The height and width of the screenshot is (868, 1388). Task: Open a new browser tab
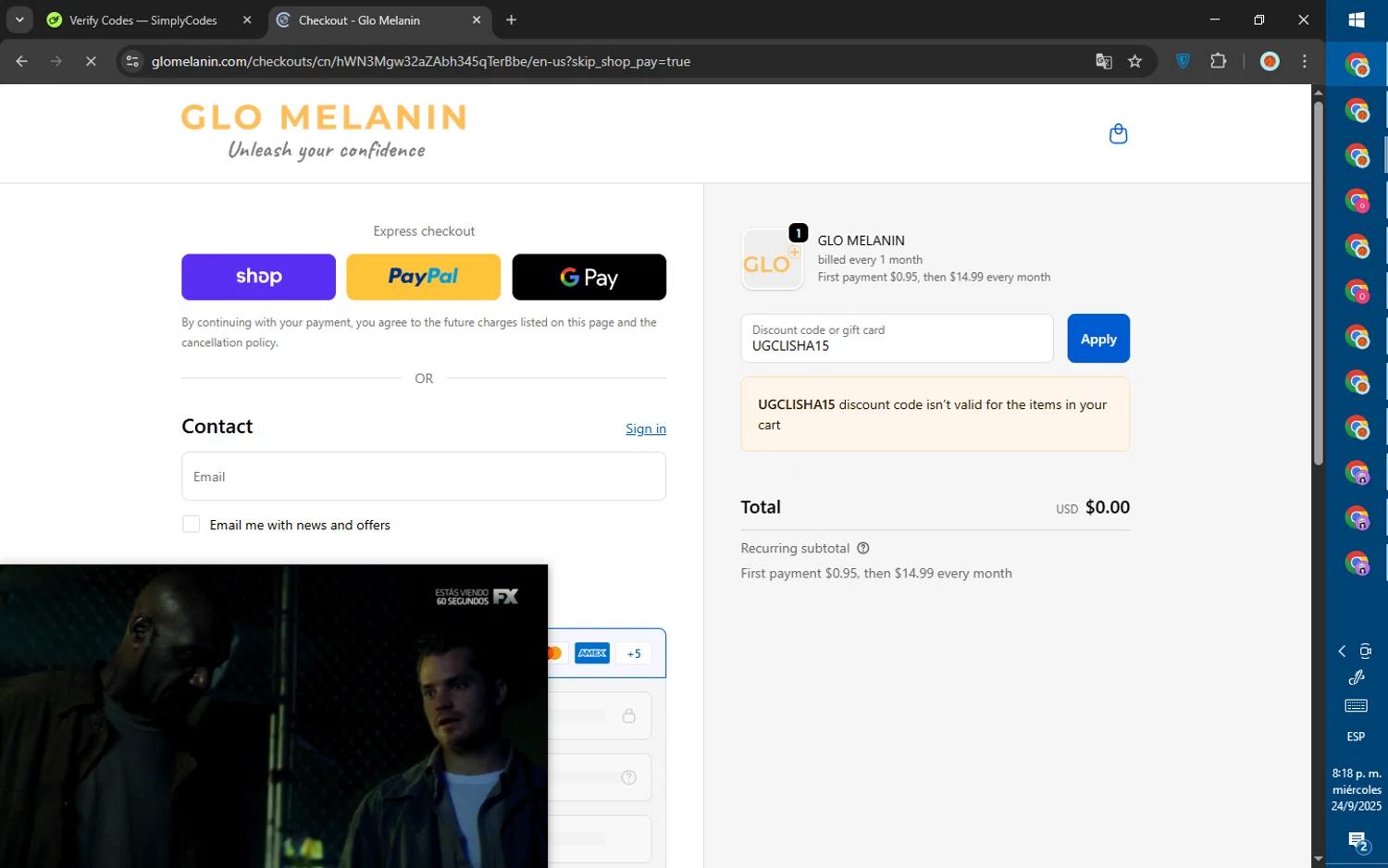511,20
